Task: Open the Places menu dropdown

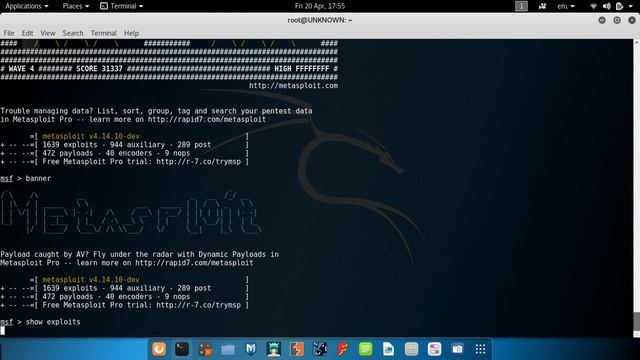Action: 76,6
